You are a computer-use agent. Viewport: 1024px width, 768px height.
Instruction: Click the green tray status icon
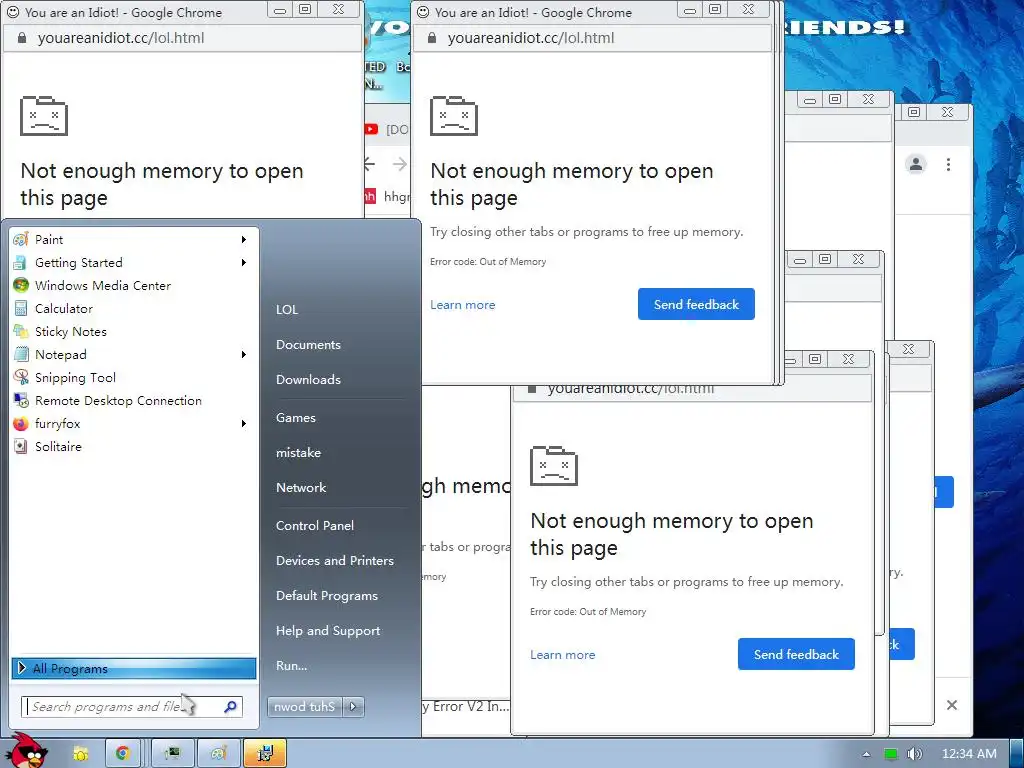(890, 754)
